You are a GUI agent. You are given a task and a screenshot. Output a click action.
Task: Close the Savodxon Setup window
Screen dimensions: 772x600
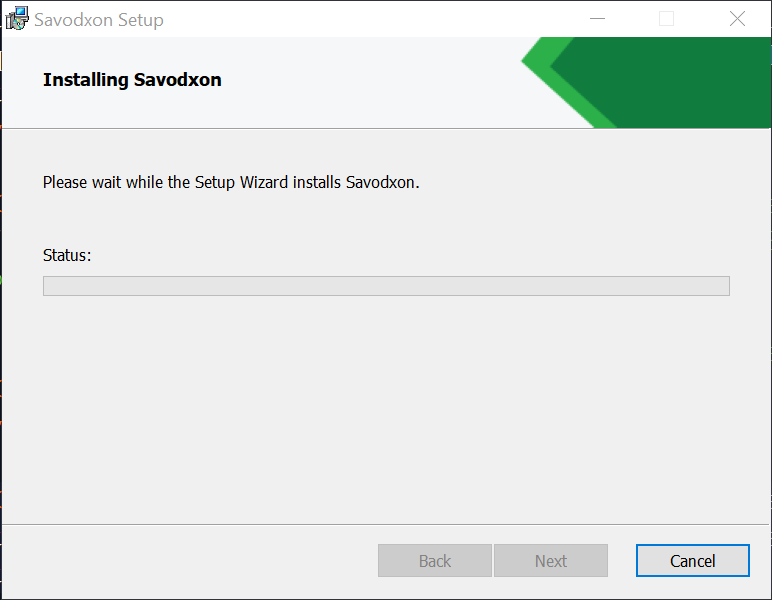click(737, 19)
